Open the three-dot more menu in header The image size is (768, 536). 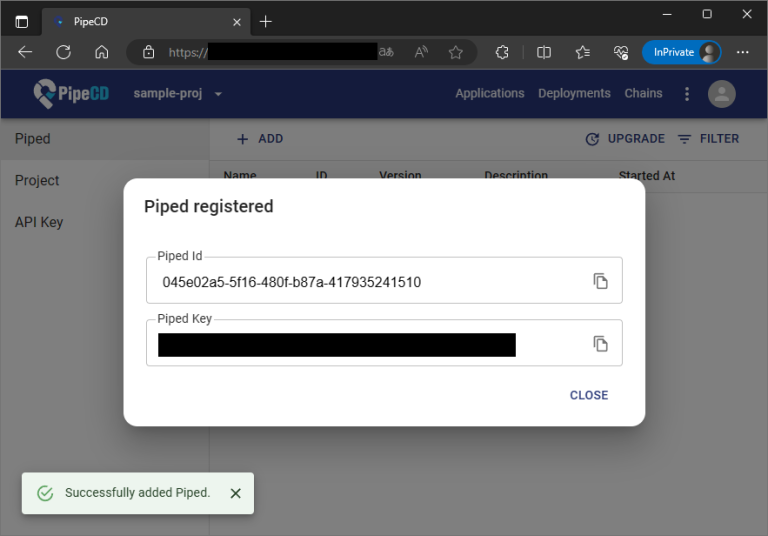tap(687, 94)
